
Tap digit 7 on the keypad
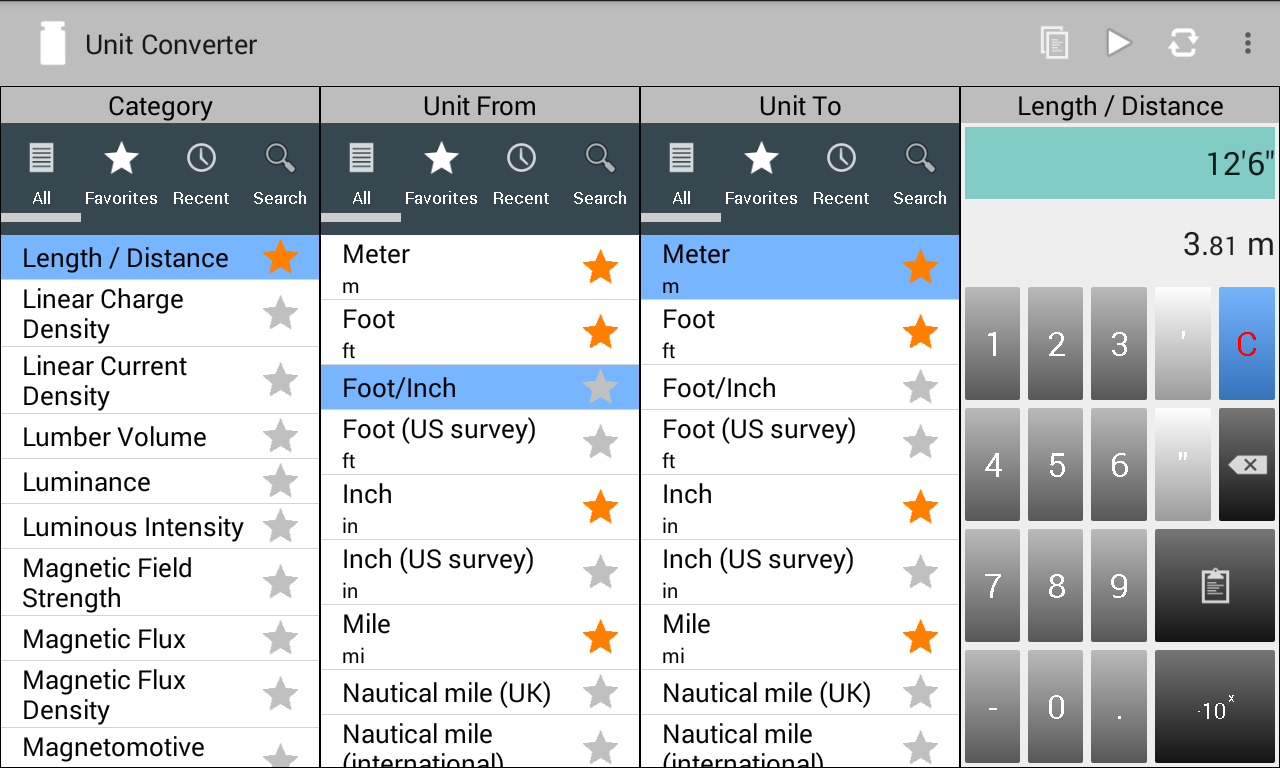[x=993, y=586]
